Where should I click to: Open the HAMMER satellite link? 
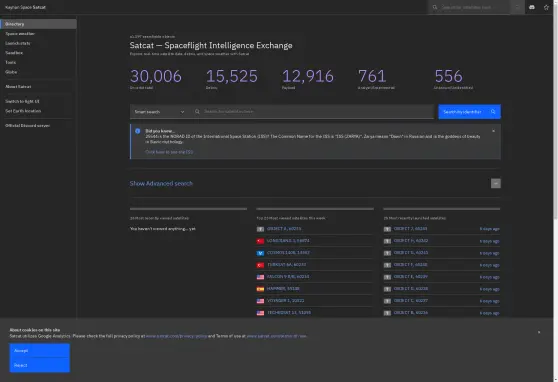coord(283,289)
